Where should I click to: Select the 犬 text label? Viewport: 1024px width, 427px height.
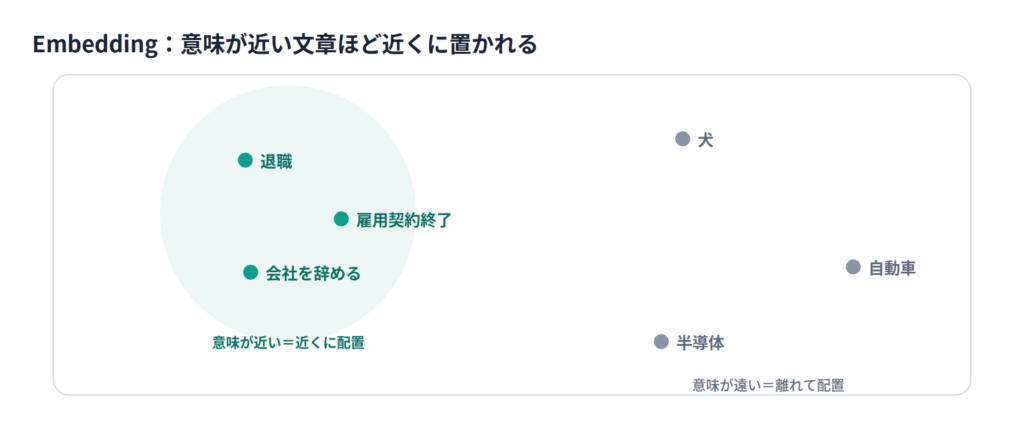(x=705, y=140)
